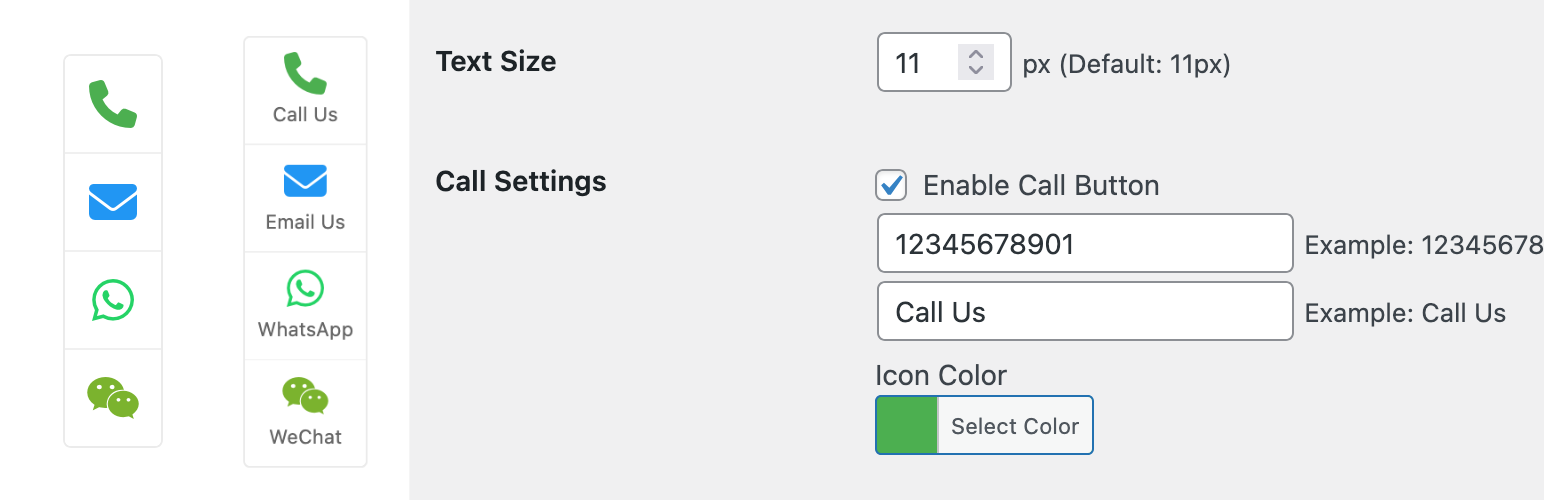Screen dimensions: 1544x500
Task: Click the phone number field showing 12345678901
Action: click(x=1085, y=243)
